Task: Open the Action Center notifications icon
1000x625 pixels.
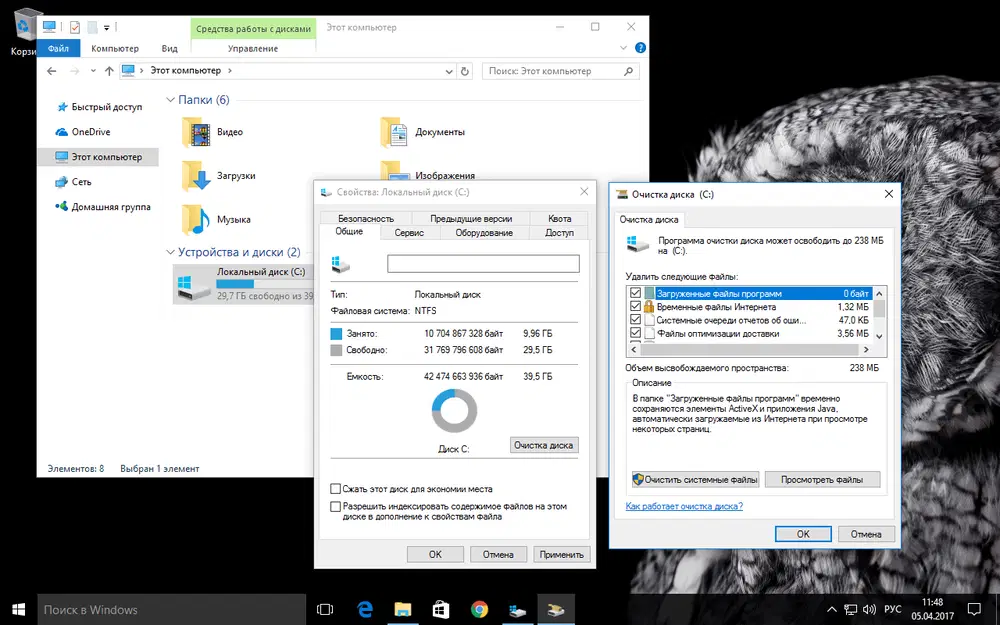Action: 974,609
